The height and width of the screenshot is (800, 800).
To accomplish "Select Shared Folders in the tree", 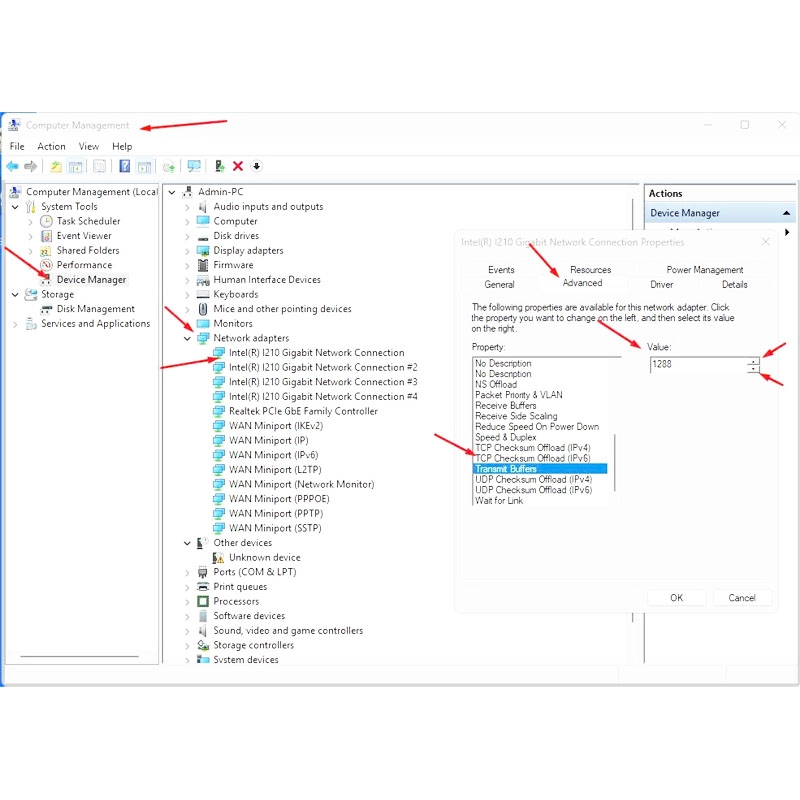I will 88,251.
